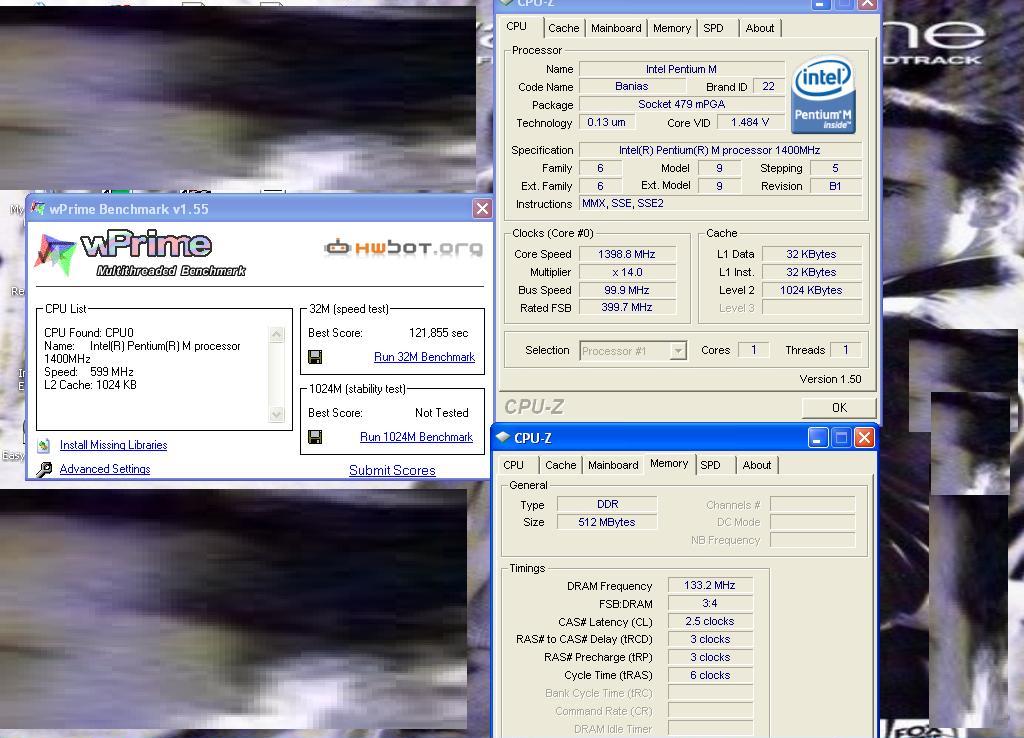The width and height of the screenshot is (1024, 738).
Task: Click the Revision value B1
Action: pos(835,186)
